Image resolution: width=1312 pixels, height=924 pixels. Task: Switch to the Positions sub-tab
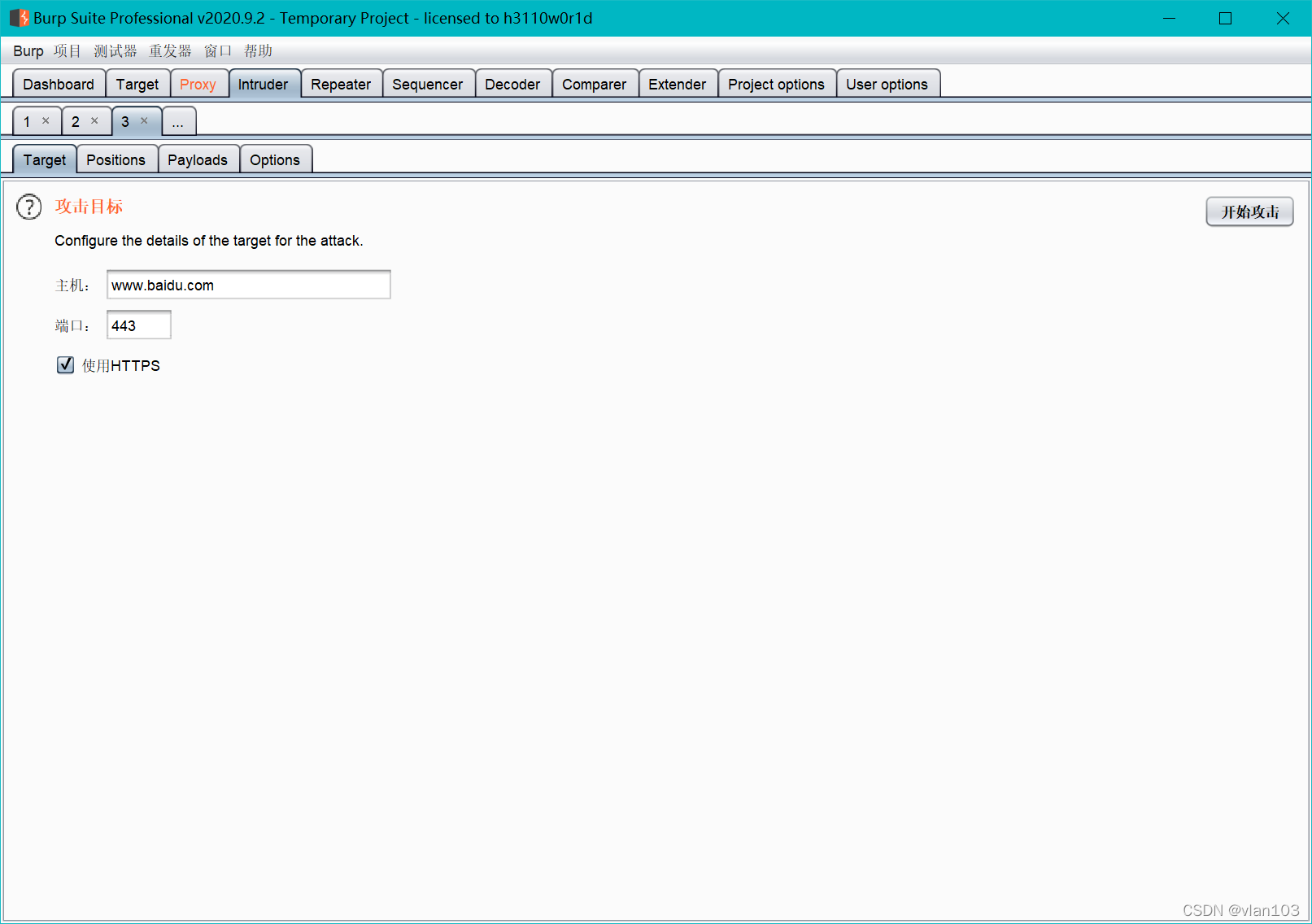116,159
